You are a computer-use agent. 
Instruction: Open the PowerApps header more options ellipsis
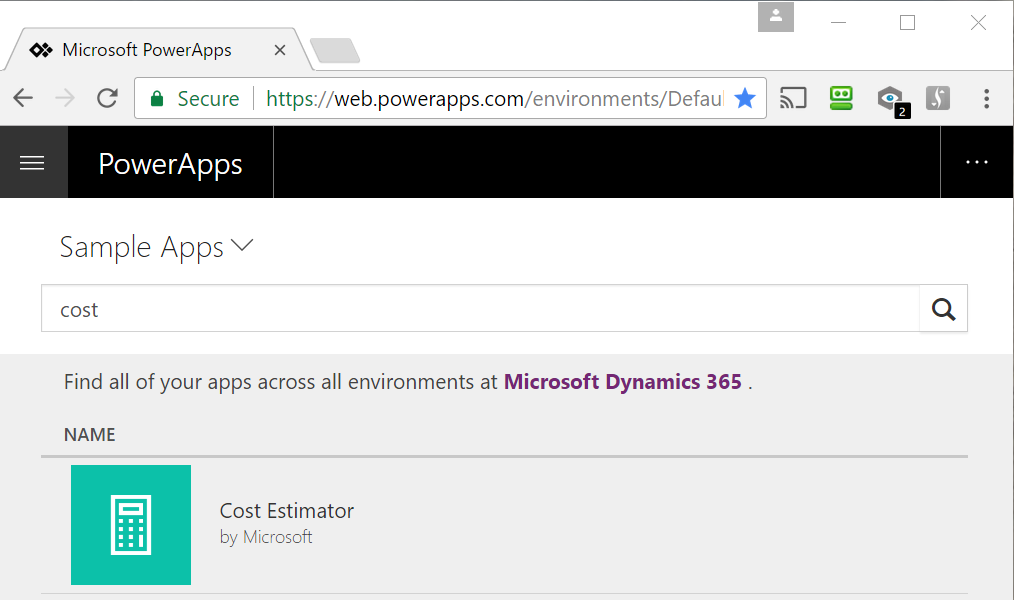[x=976, y=162]
